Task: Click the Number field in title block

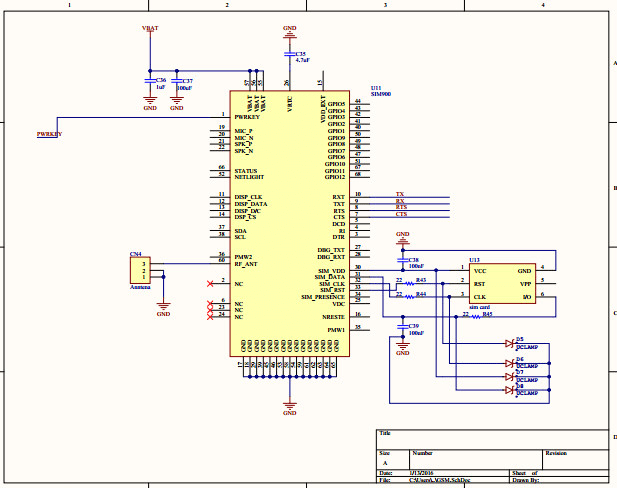Action: pos(476,459)
